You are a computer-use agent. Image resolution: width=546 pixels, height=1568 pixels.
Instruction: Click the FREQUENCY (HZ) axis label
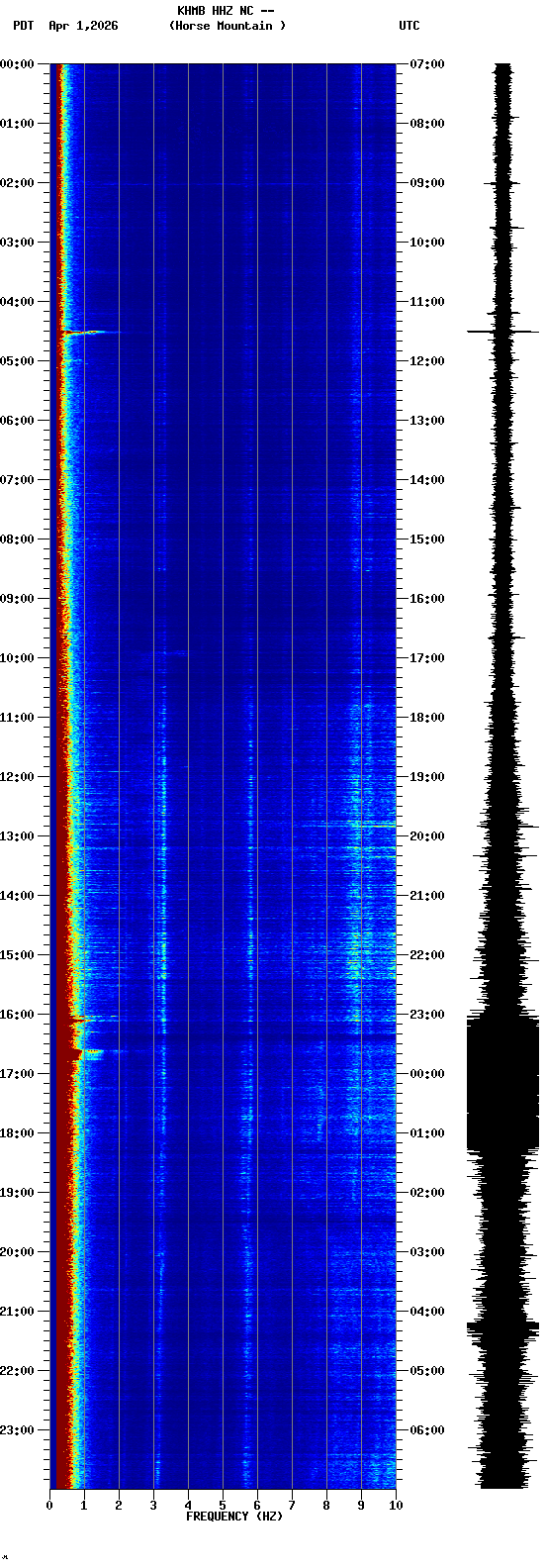point(234,1517)
